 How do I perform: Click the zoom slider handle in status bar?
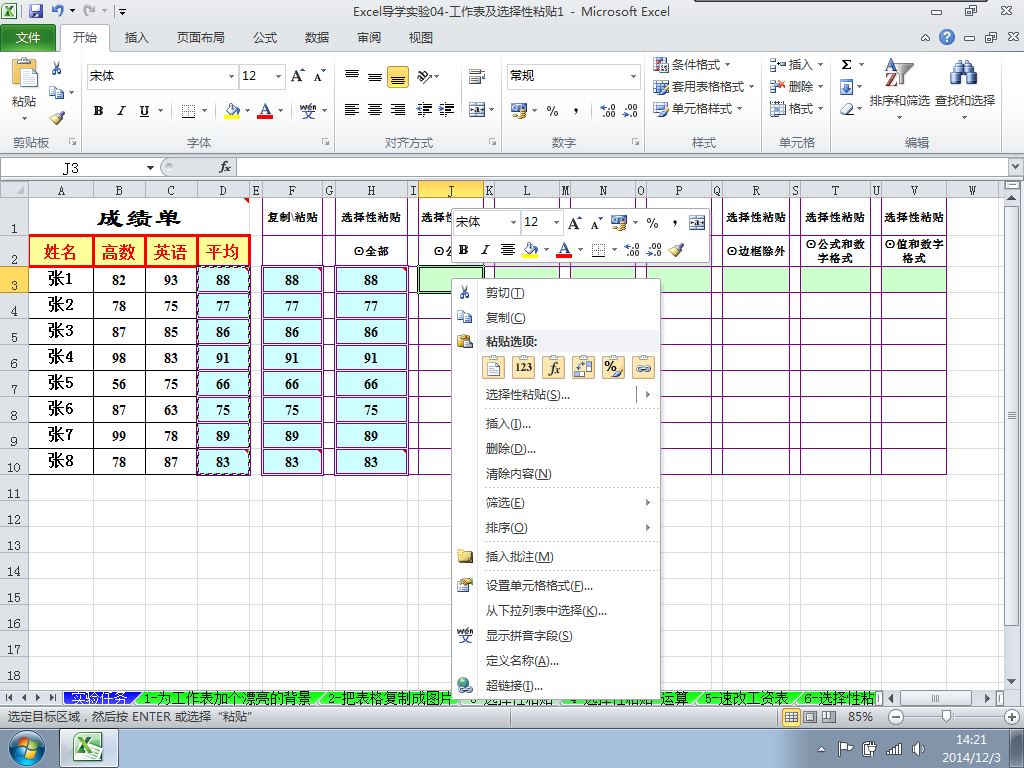point(947,717)
